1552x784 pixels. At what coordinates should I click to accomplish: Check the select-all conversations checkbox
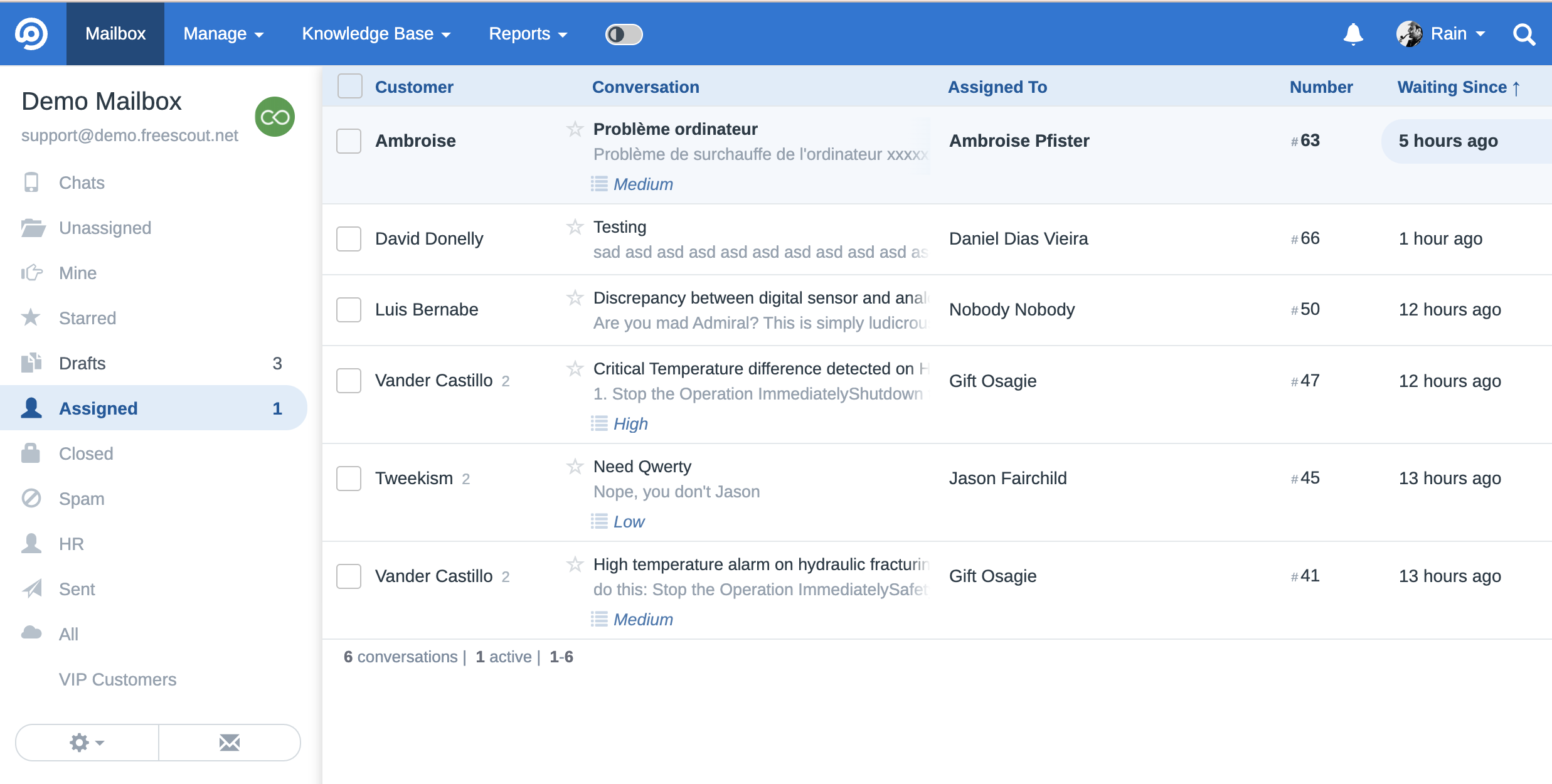[x=349, y=87]
